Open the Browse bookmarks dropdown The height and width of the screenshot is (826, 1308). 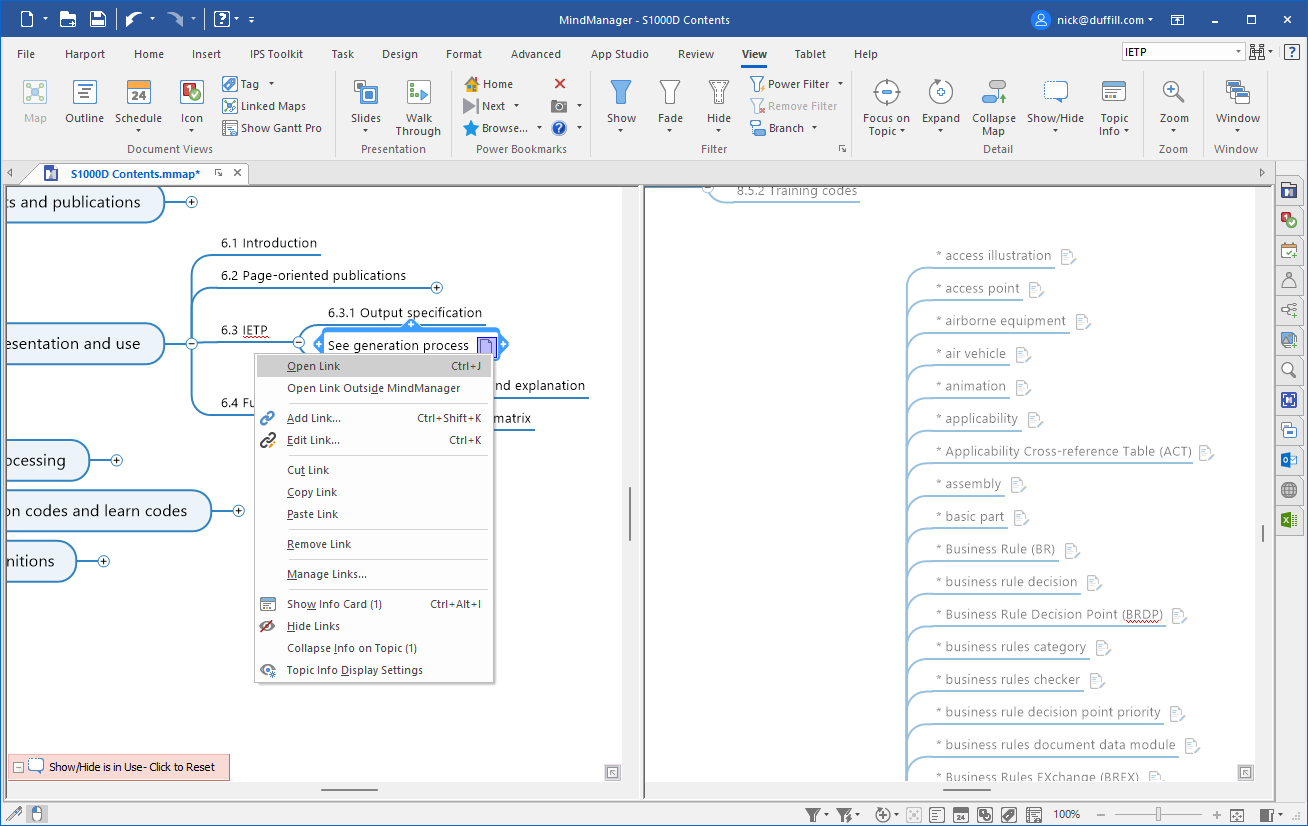[539, 128]
